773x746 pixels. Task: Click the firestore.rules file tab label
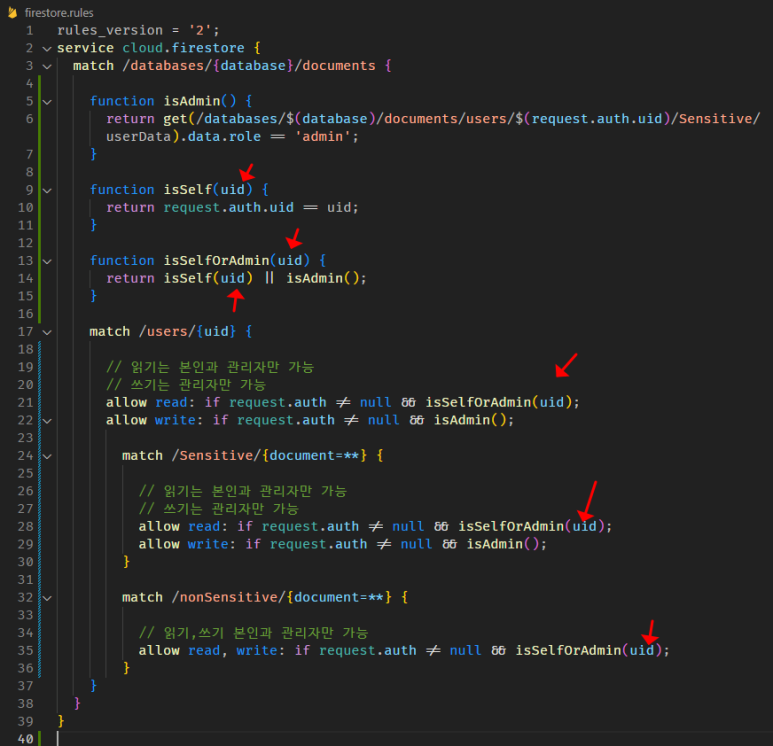[x=59, y=12]
